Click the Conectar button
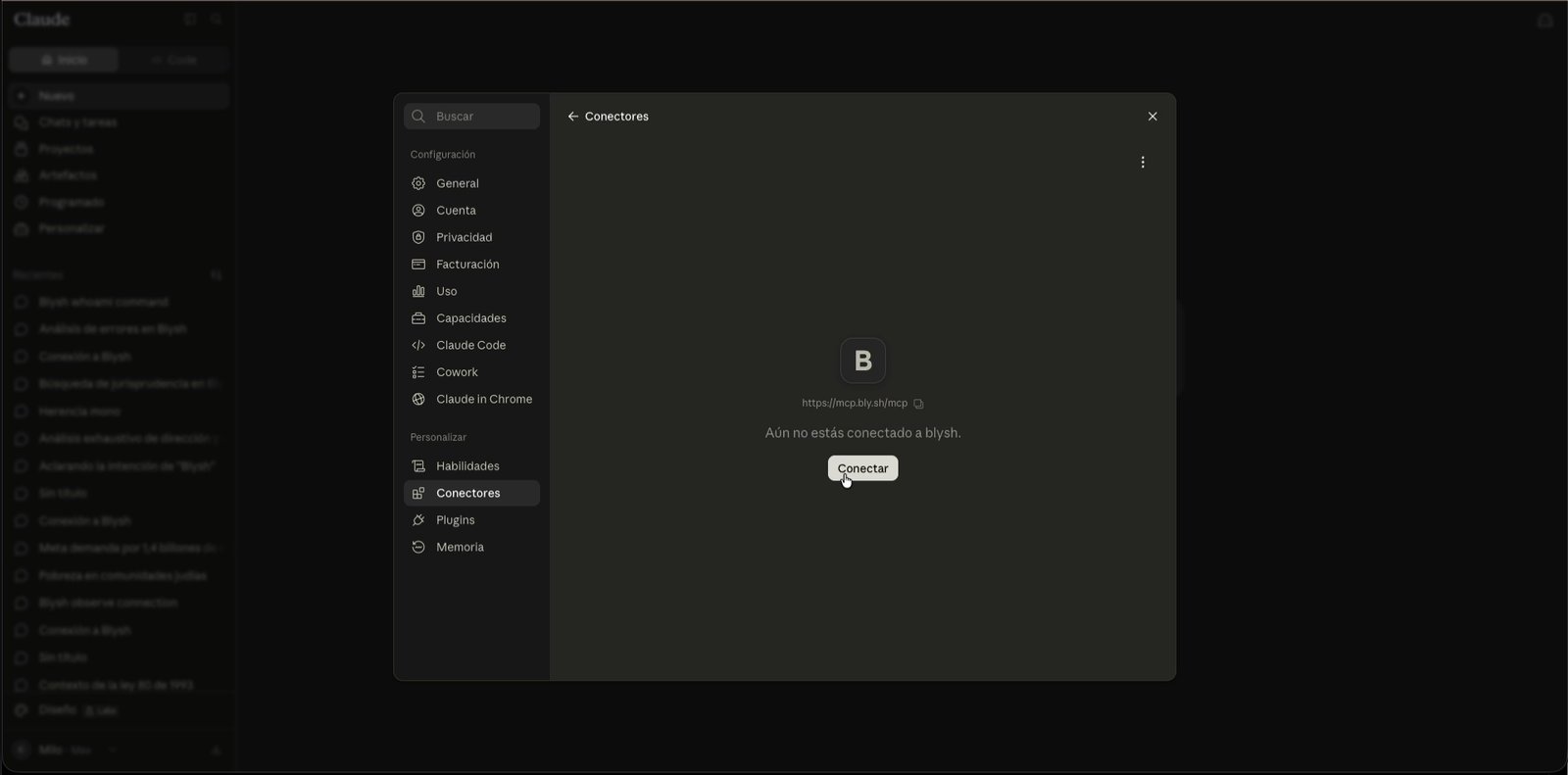Image resolution: width=1568 pixels, height=775 pixels. coord(862,468)
